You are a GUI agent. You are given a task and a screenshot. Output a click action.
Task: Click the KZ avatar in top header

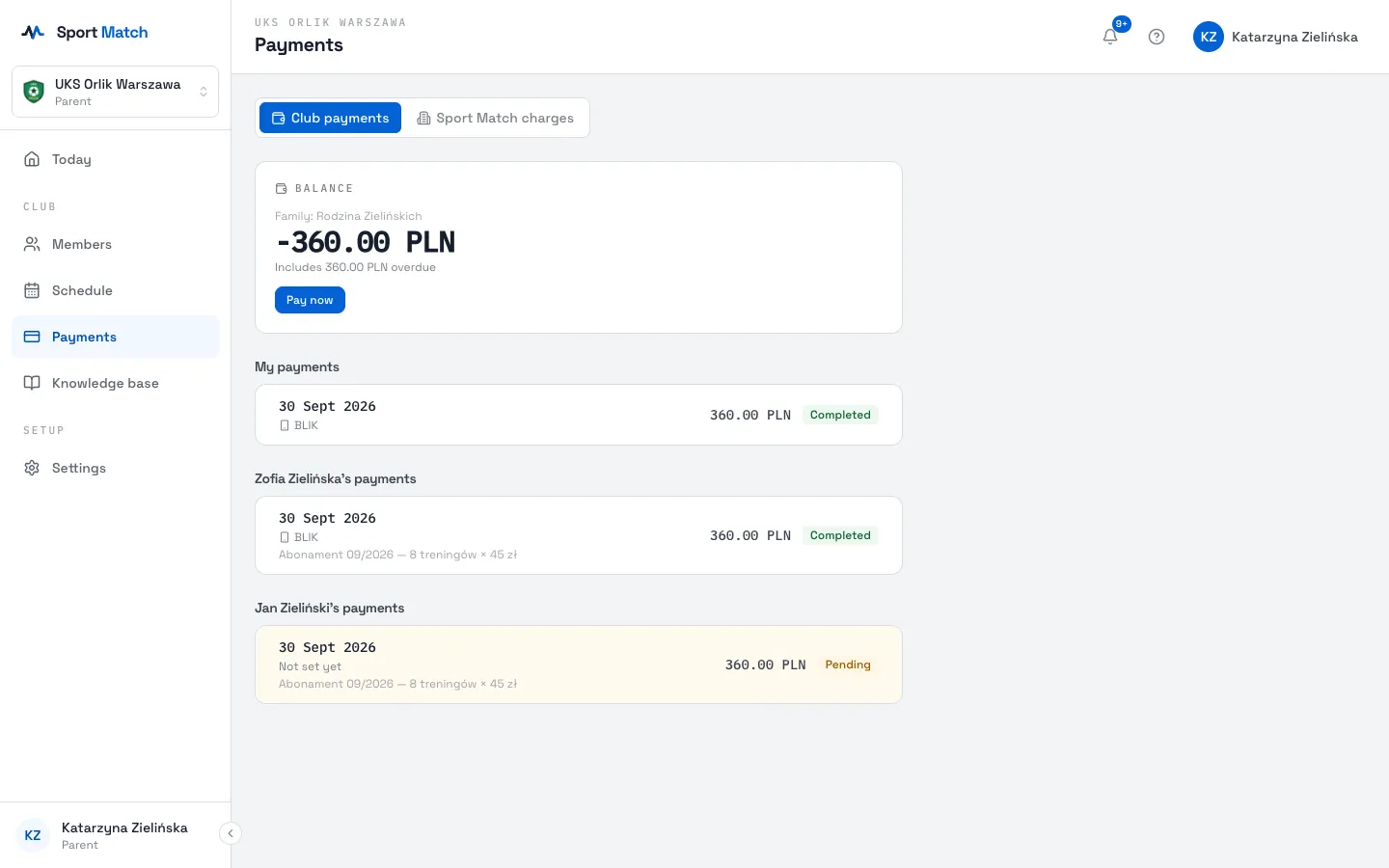pyautogui.click(x=1209, y=37)
